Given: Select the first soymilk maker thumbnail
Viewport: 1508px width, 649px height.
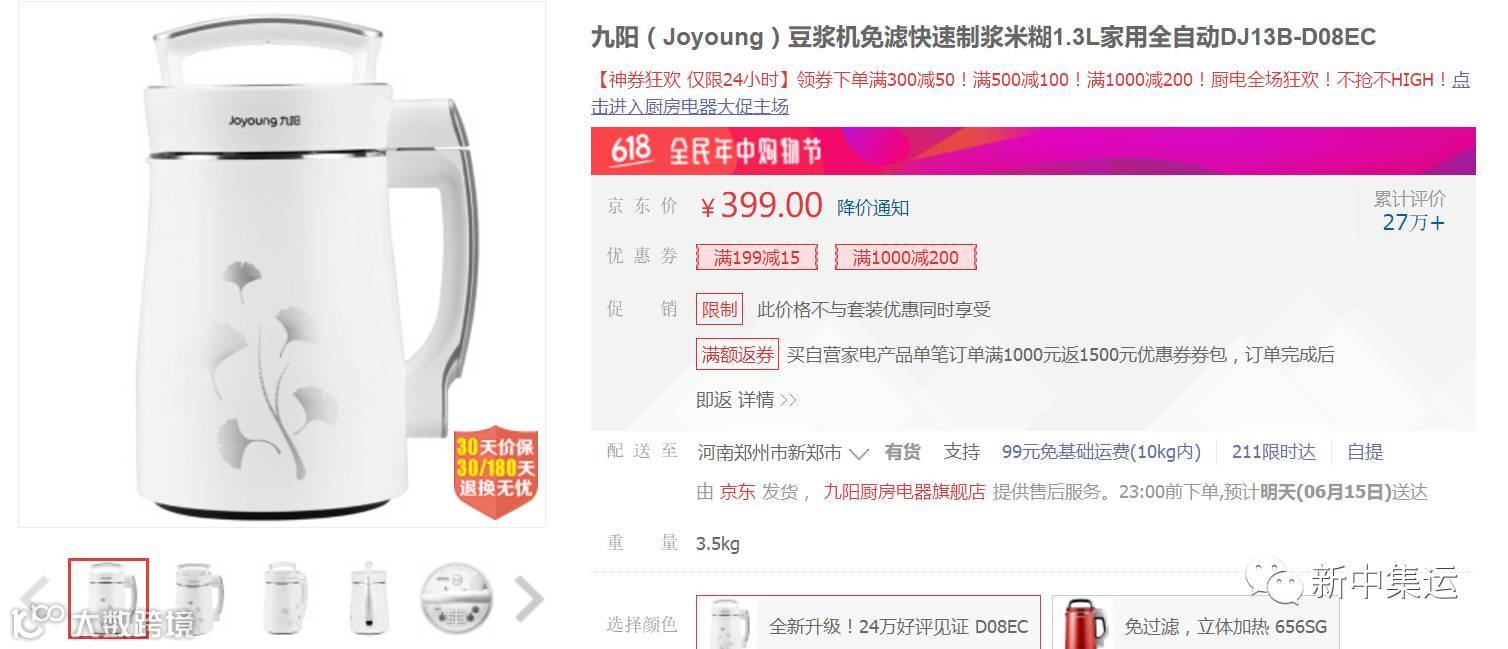Looking at the screenshot, I should coord(108,598).
